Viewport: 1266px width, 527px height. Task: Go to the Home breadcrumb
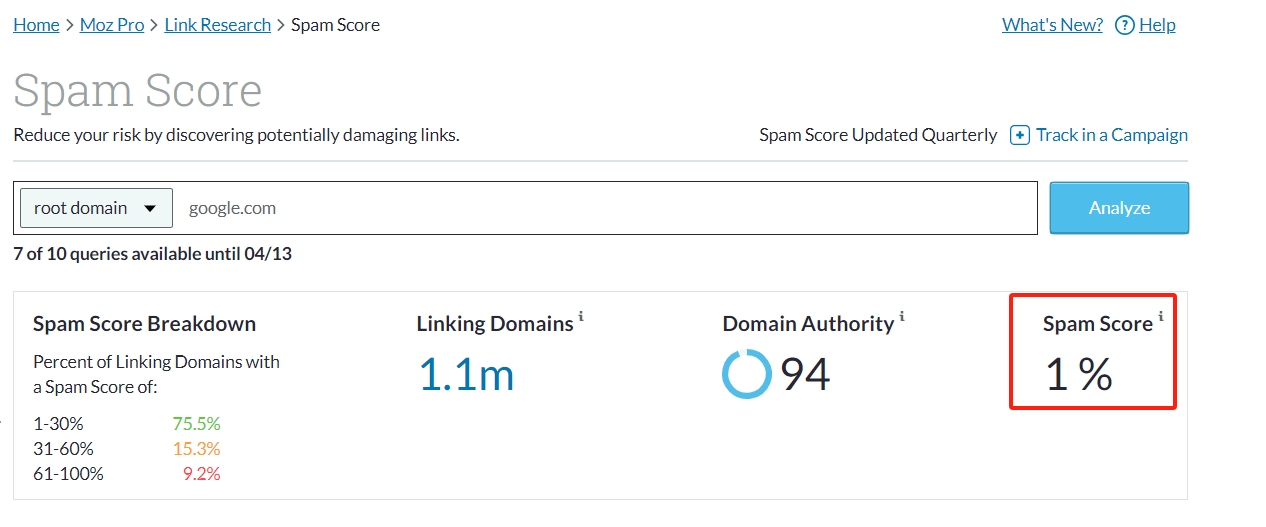(36, 25)
